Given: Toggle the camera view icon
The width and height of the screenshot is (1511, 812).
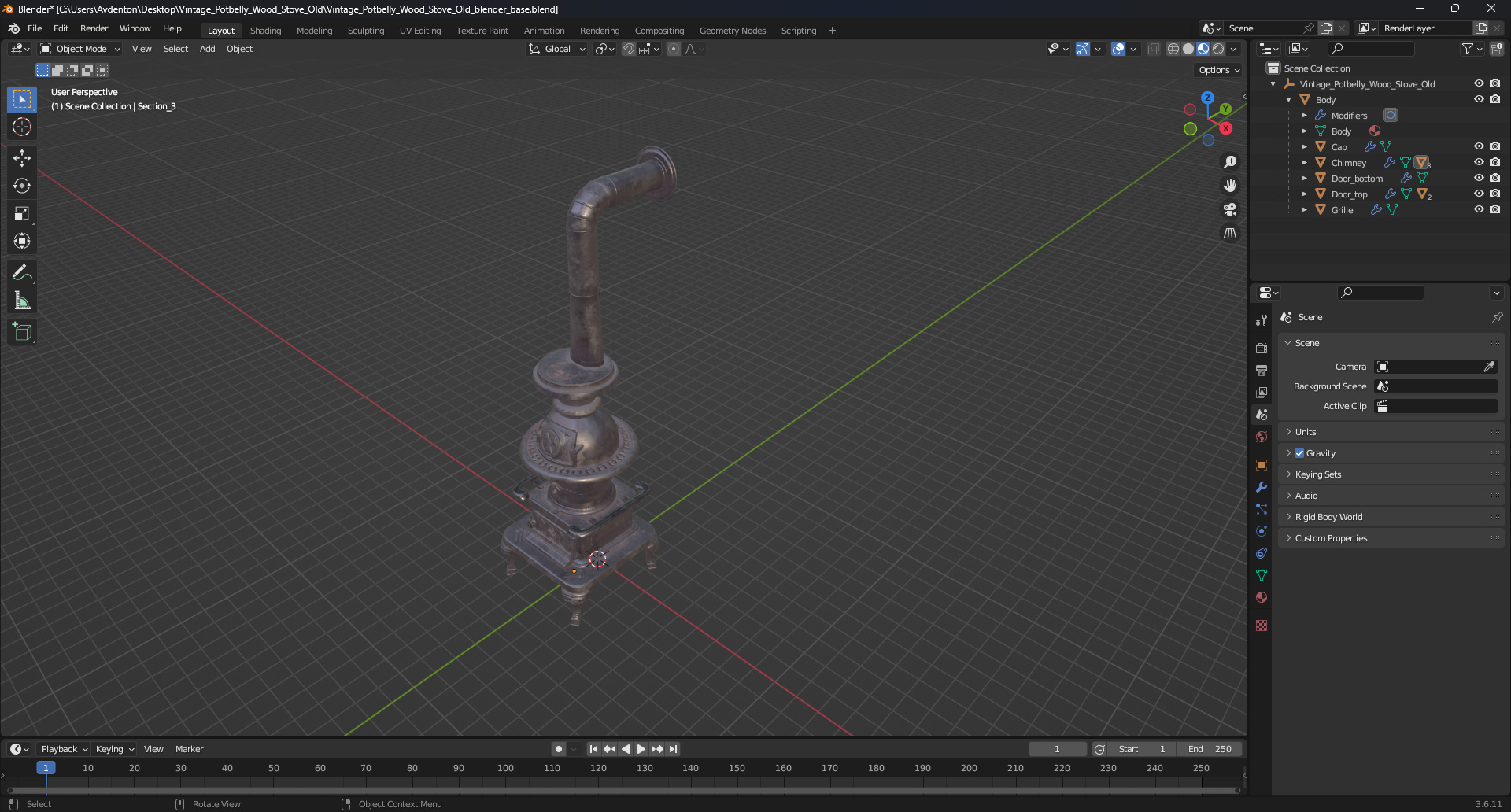Looking at the screenshot, I should [x=1230, y=209].
